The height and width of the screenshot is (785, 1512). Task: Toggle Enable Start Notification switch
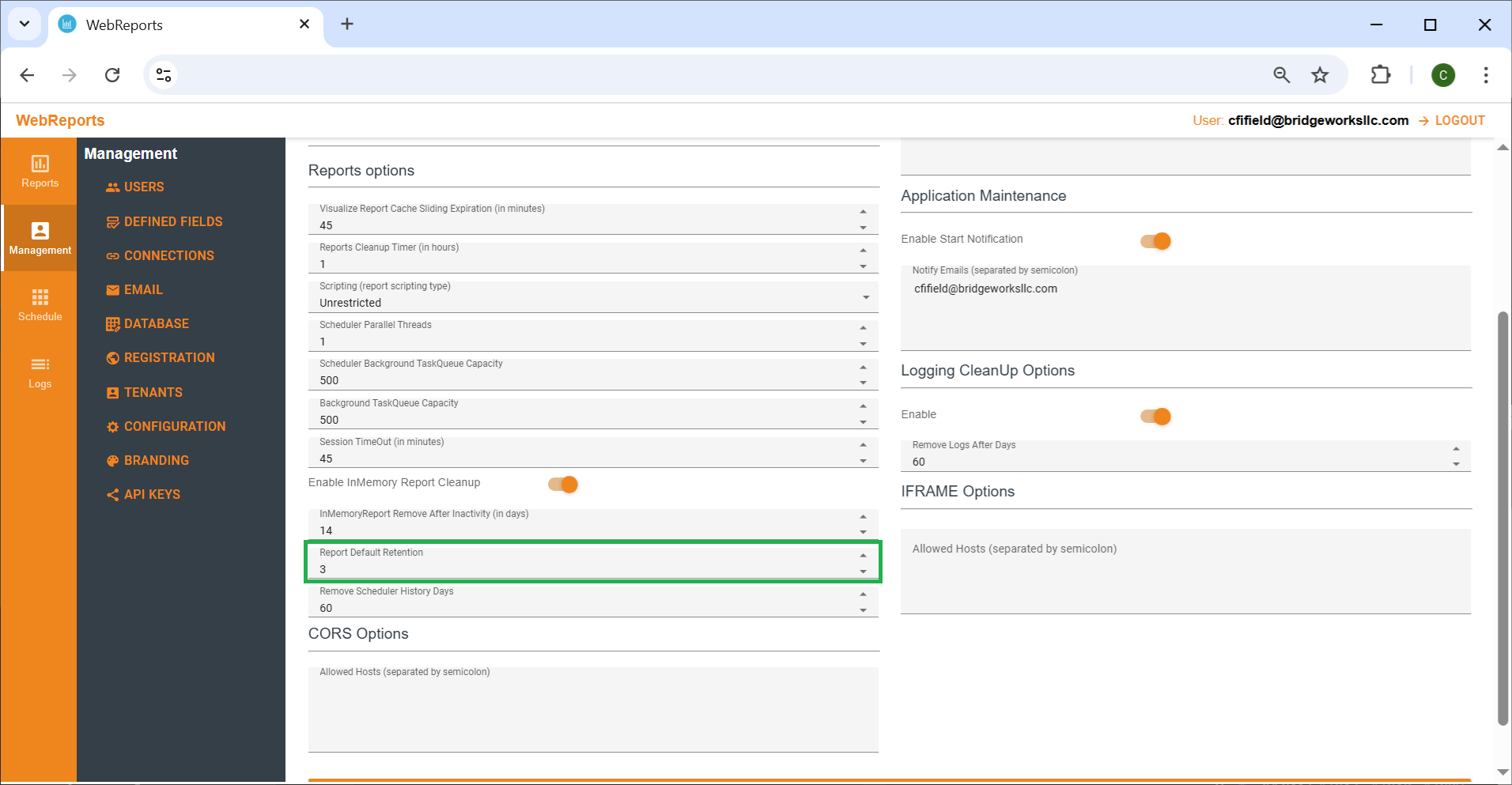pos(1155,241)
